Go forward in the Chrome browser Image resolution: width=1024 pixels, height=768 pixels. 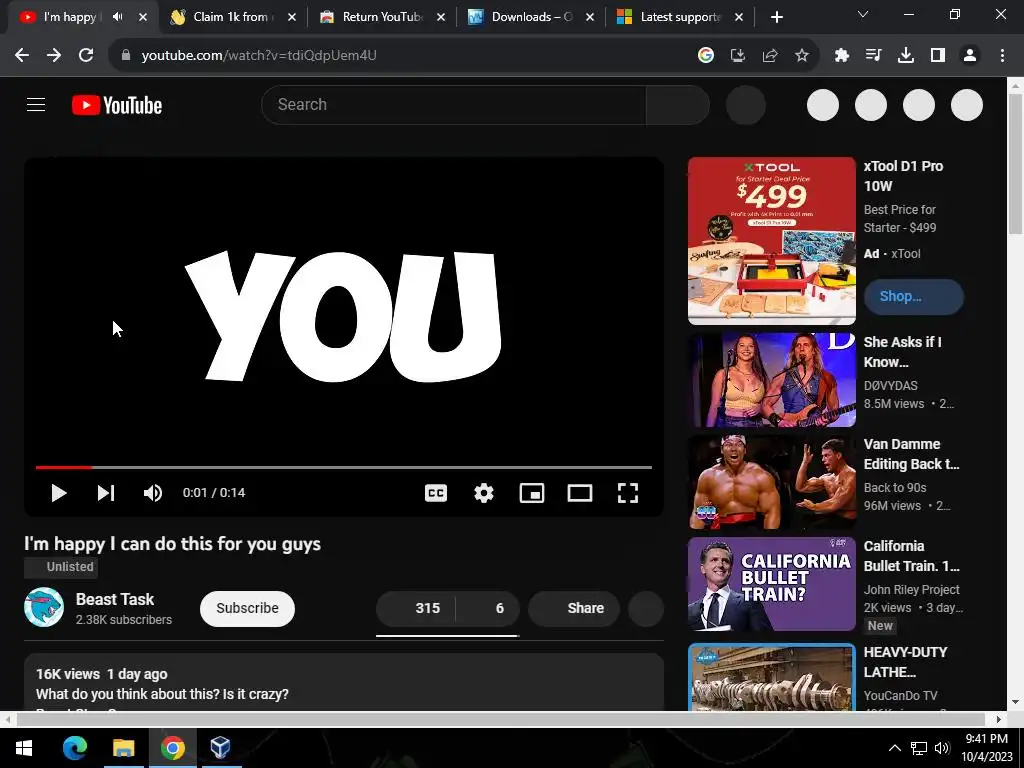point(54,56)
